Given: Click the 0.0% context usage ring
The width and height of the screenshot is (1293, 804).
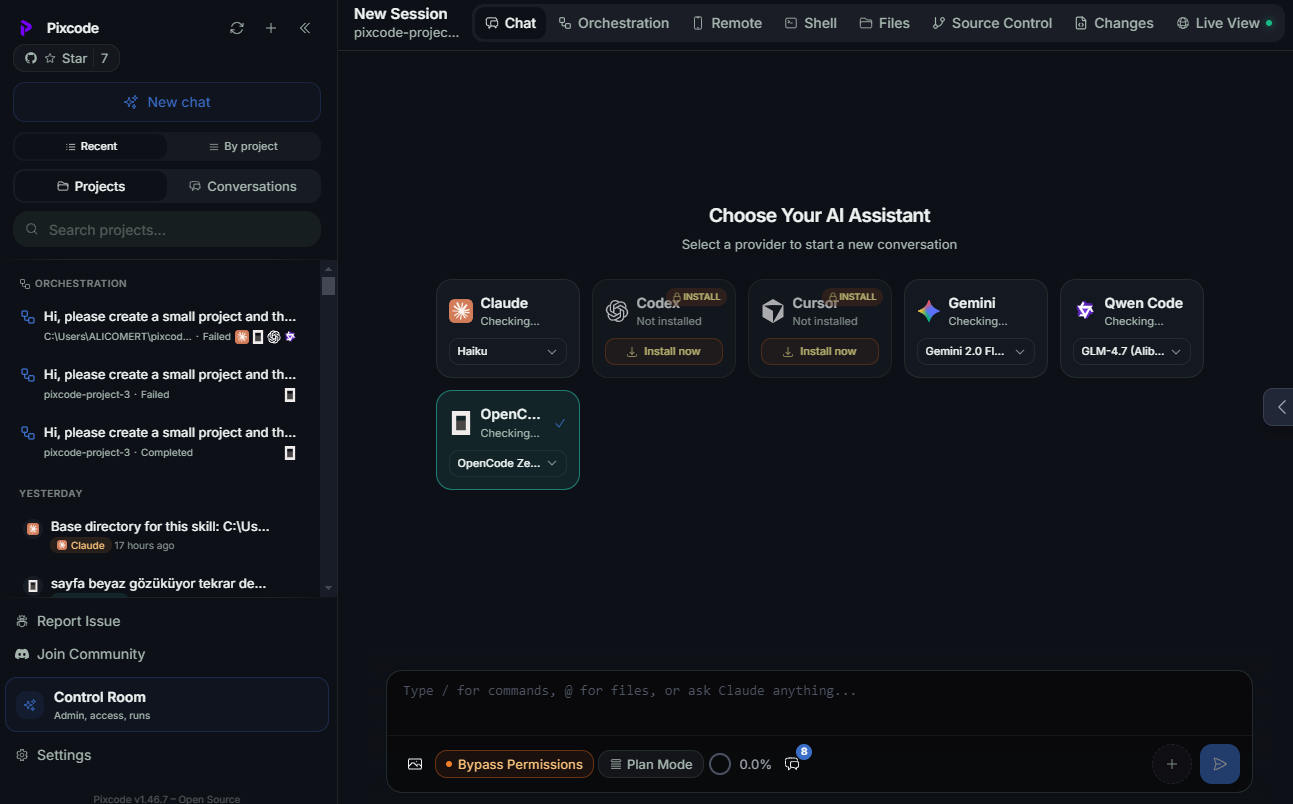Looking at the screenshot, I should tap(720, 764).
